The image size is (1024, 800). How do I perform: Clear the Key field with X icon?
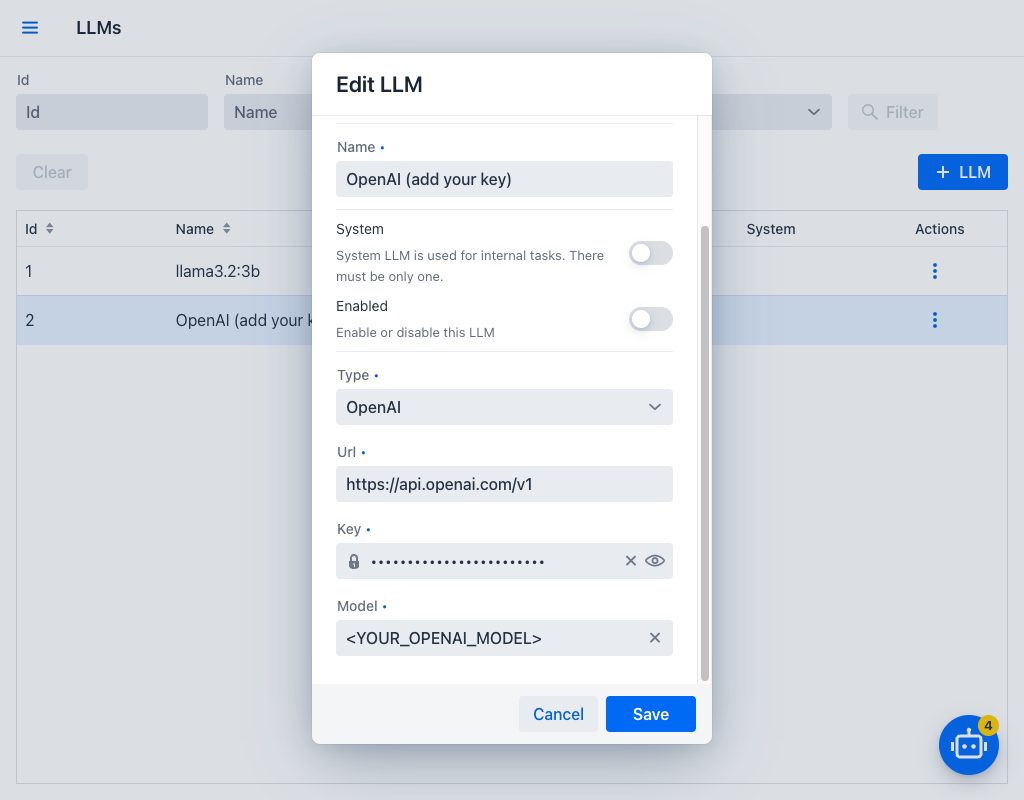click(631, 561)
